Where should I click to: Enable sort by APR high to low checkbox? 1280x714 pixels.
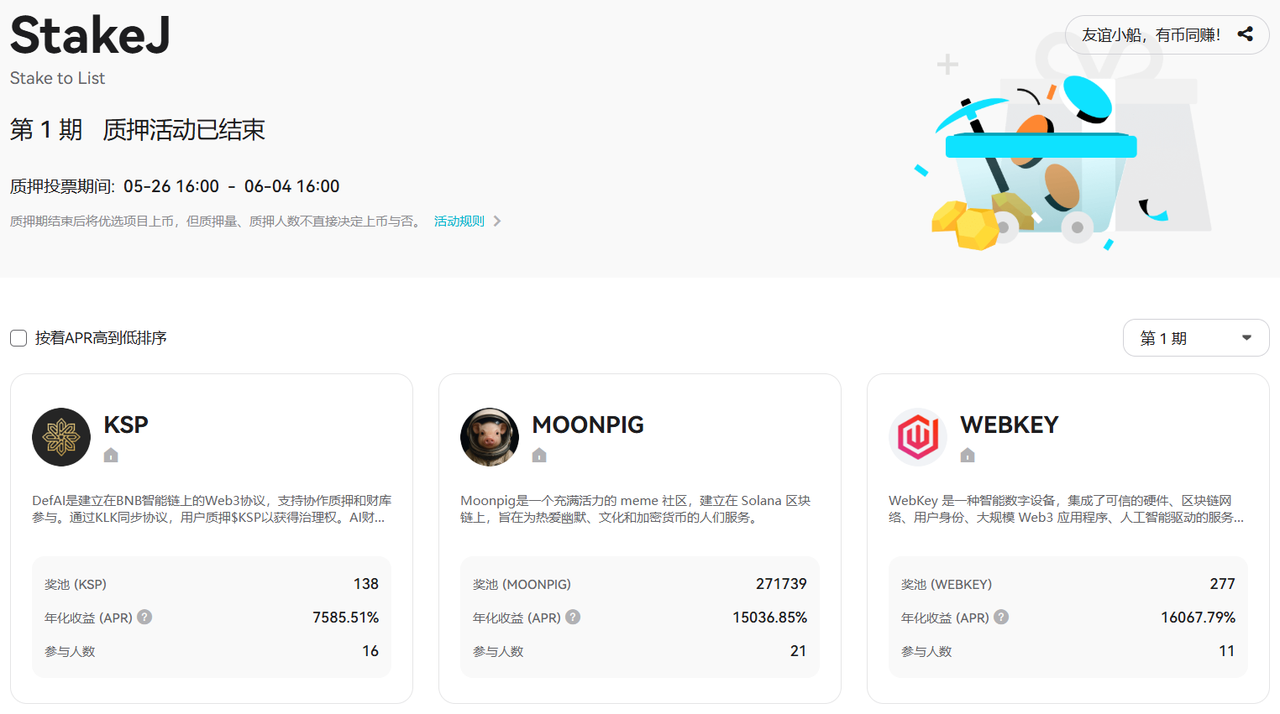coord(18,338)
